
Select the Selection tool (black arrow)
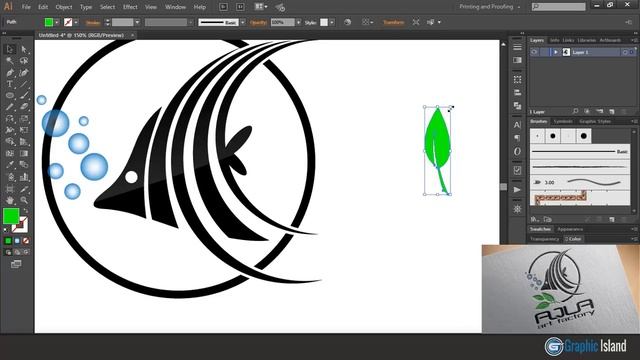[x=10, y=49]
